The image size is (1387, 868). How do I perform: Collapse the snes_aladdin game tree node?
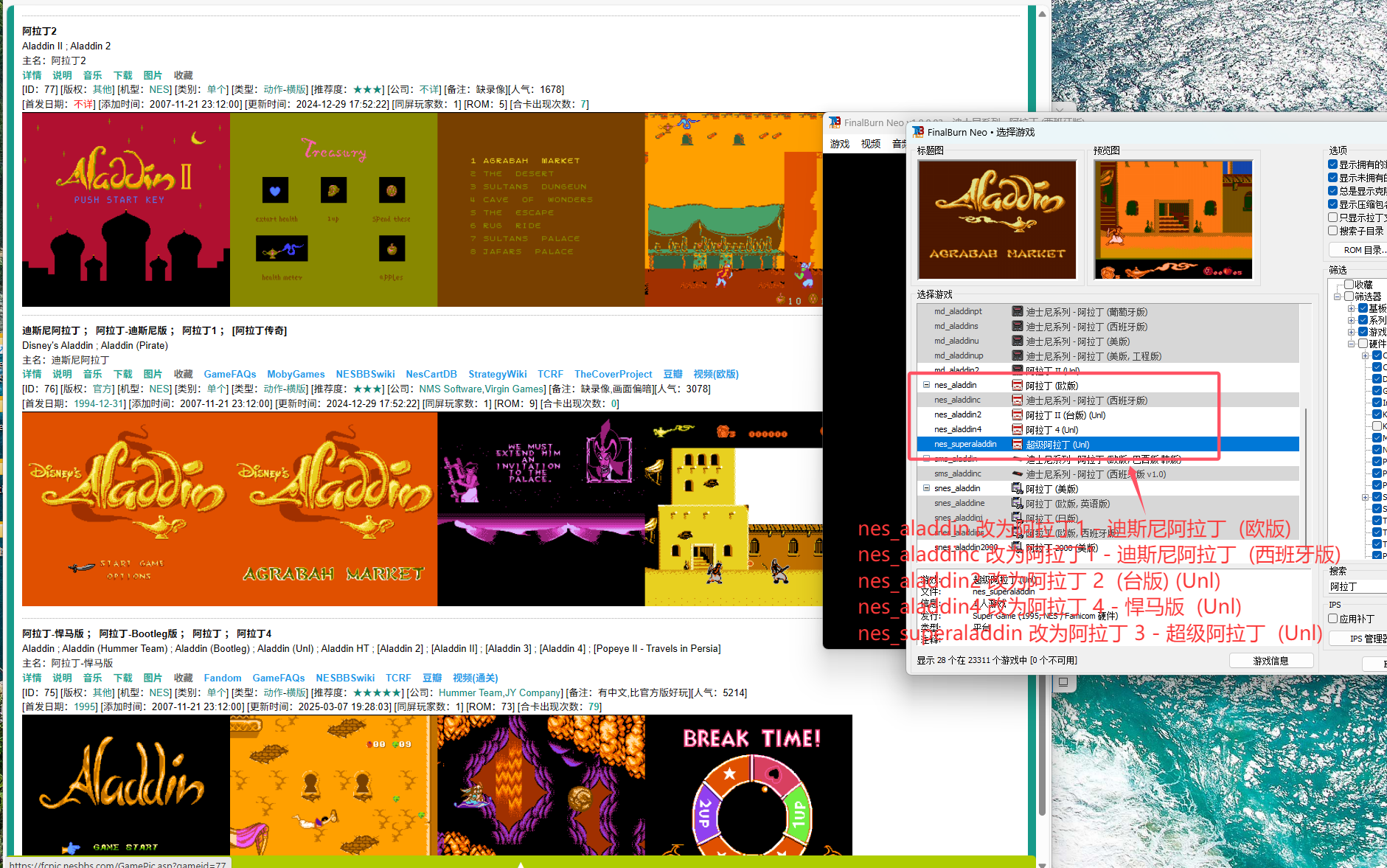[926, 488]
